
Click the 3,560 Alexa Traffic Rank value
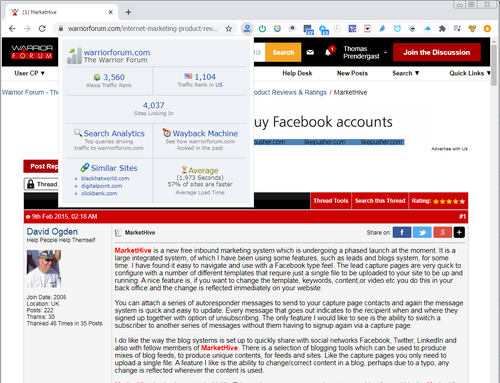114,77
